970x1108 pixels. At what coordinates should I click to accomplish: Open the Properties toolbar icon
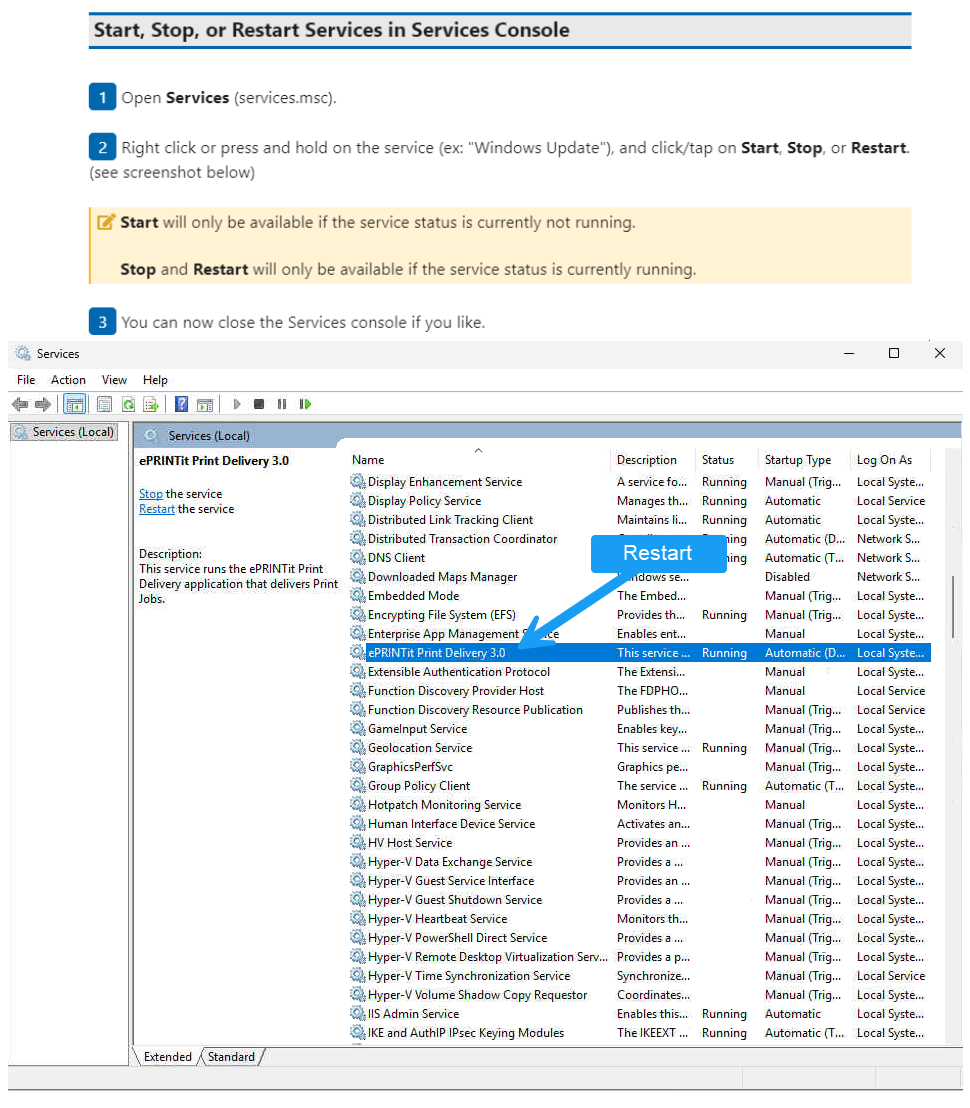[105, 404]
